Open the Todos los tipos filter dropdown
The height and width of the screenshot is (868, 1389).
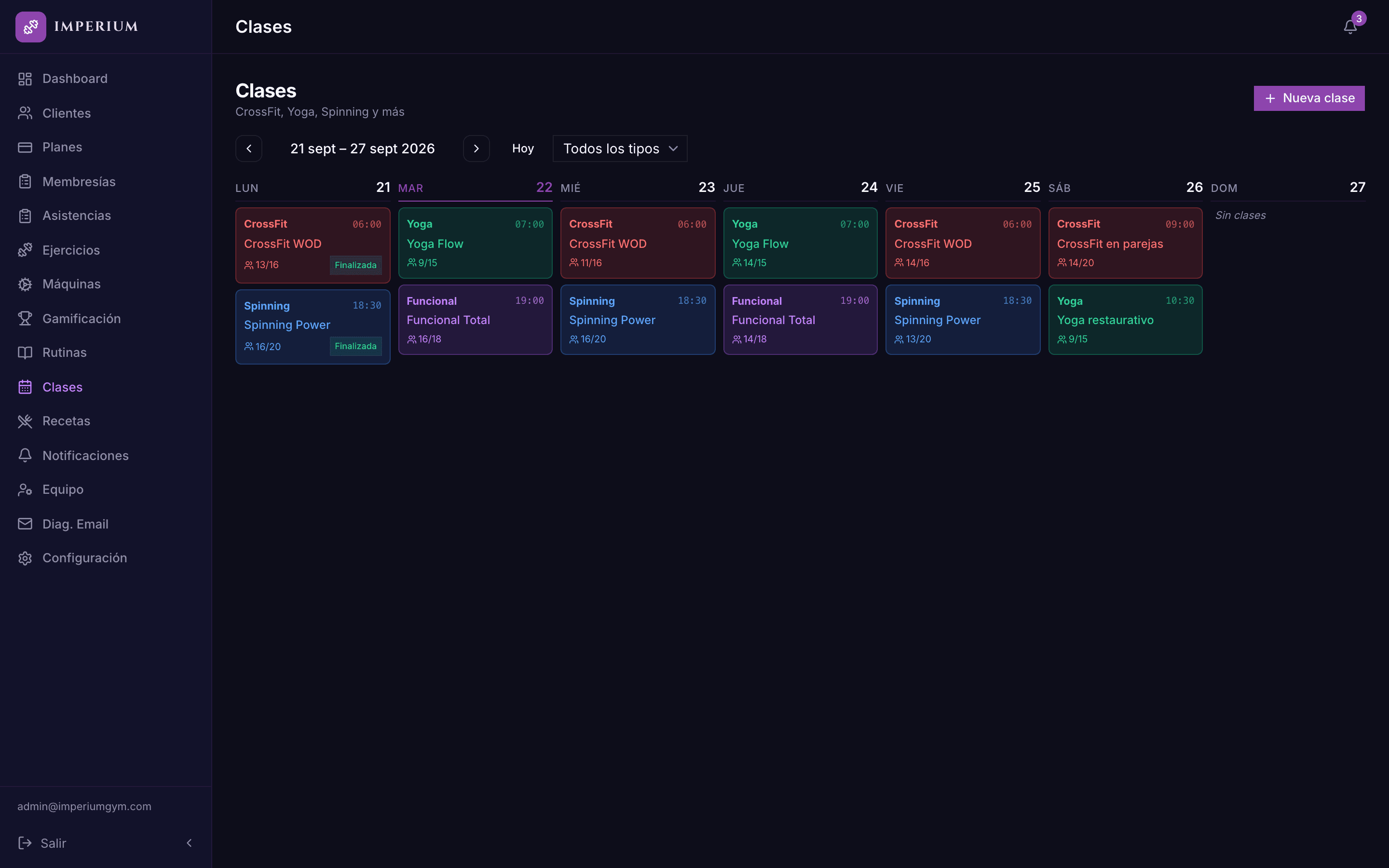620,149
